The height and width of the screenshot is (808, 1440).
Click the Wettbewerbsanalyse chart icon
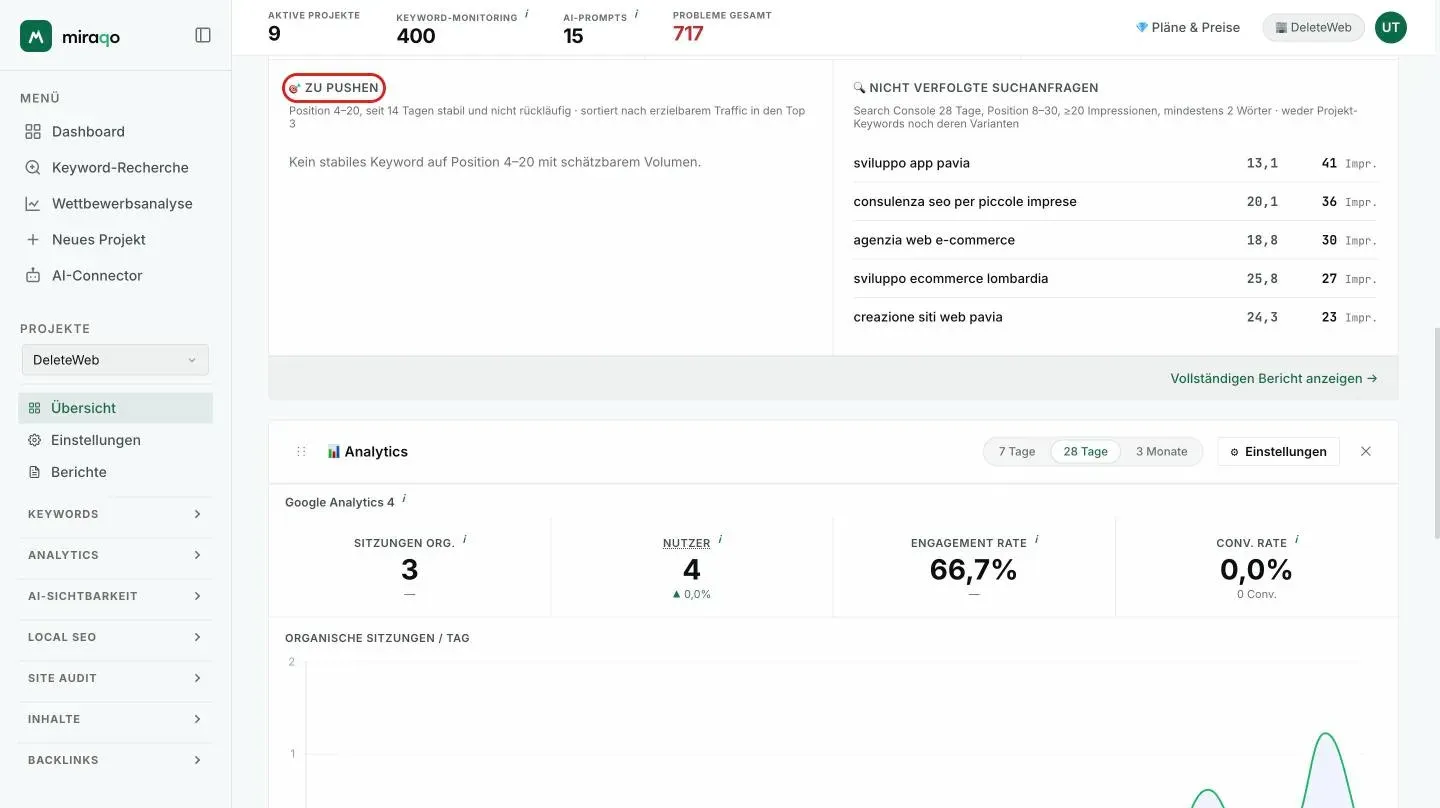click(33, 203)
